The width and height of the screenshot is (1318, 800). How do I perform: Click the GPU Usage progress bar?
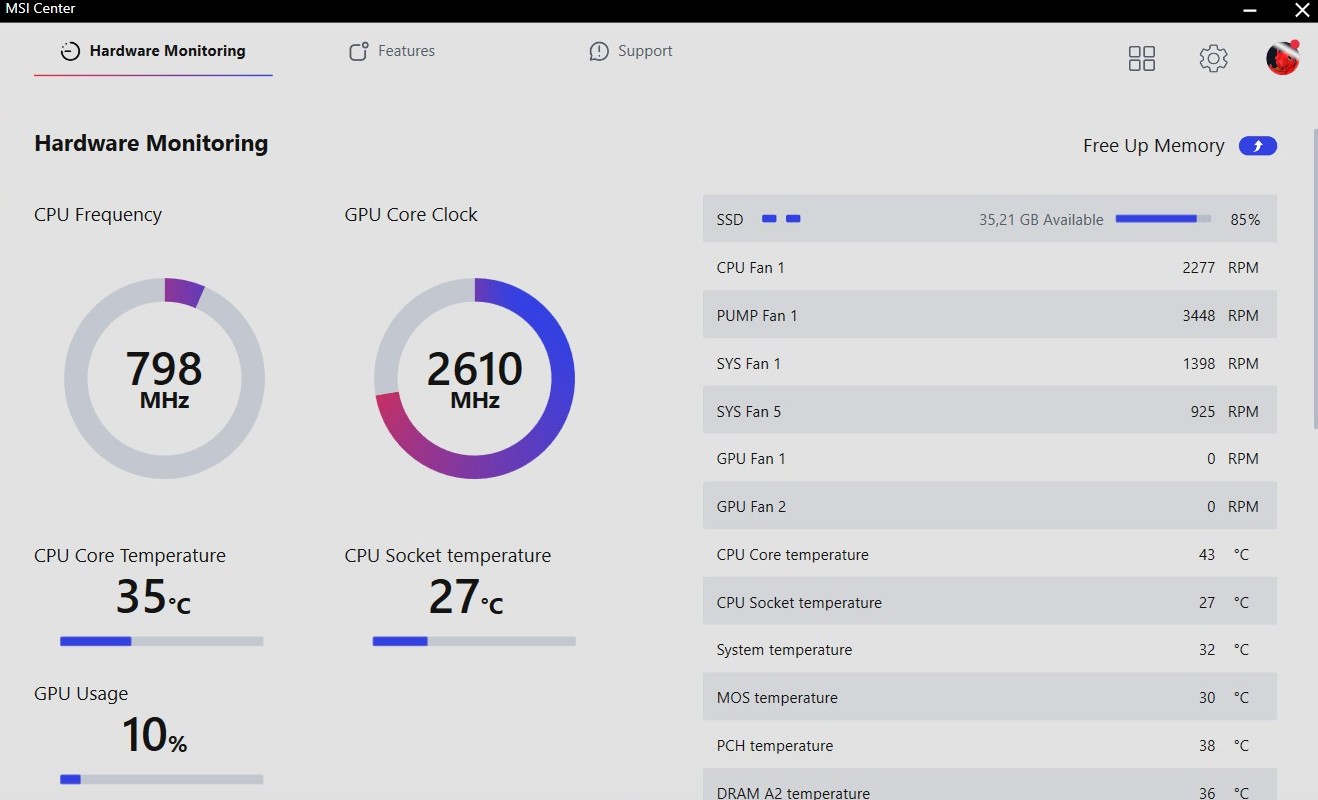162,779
